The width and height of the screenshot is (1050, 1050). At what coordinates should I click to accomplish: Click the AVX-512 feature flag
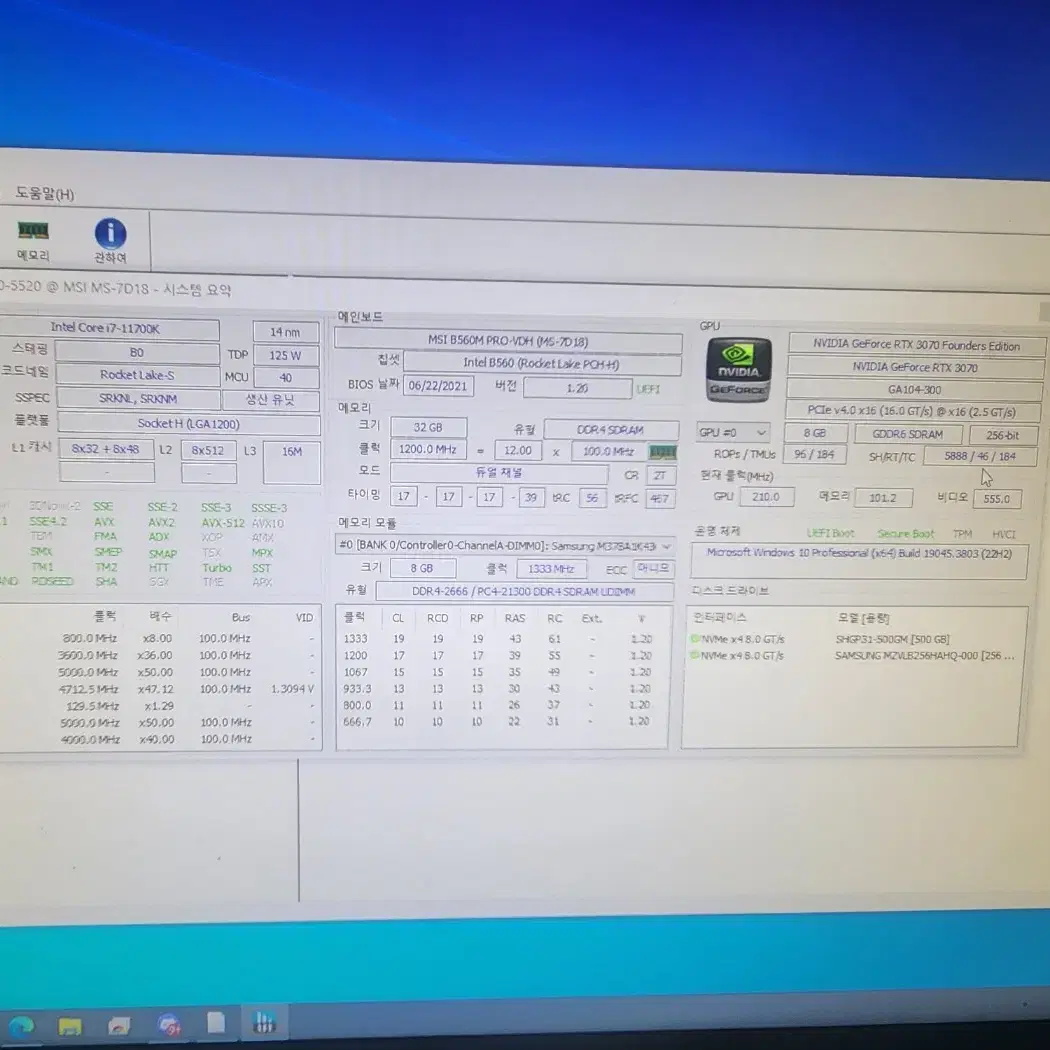[223, 522]
